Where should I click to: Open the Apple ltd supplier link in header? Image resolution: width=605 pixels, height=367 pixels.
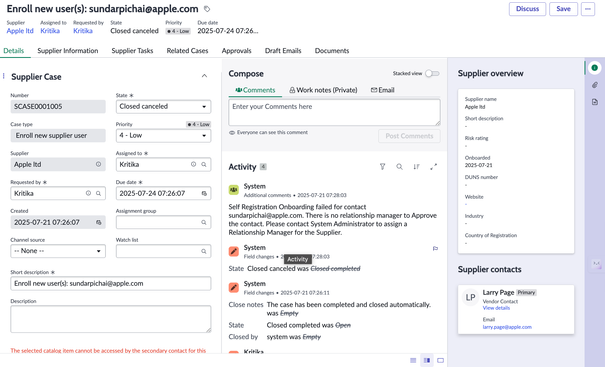[x=20, y=31]
